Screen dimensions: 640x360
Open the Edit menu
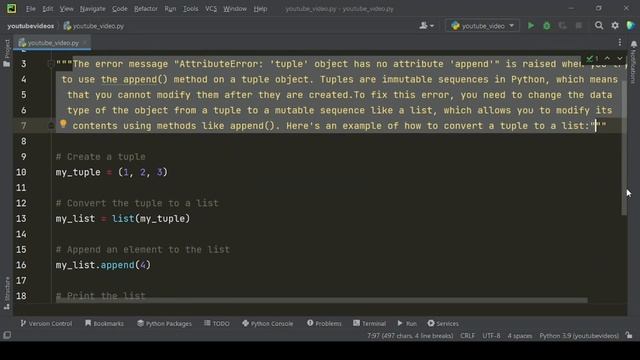[48, 9]
